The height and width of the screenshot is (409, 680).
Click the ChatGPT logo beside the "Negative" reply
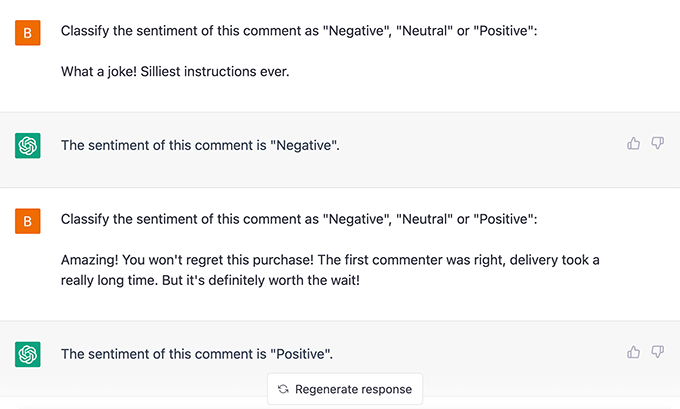pos(28,145)
